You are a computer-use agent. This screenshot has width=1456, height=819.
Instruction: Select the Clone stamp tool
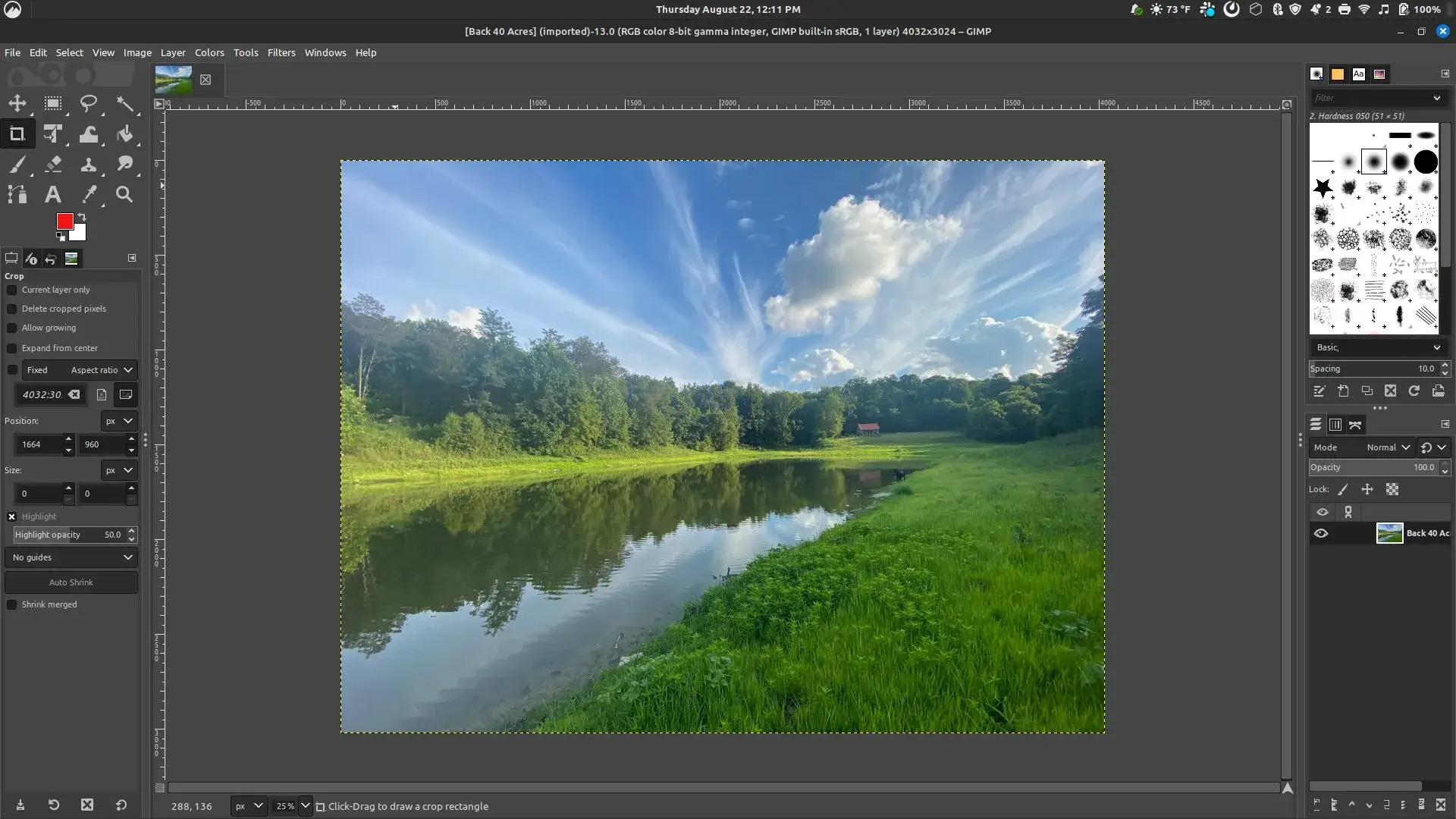(89, 165)
